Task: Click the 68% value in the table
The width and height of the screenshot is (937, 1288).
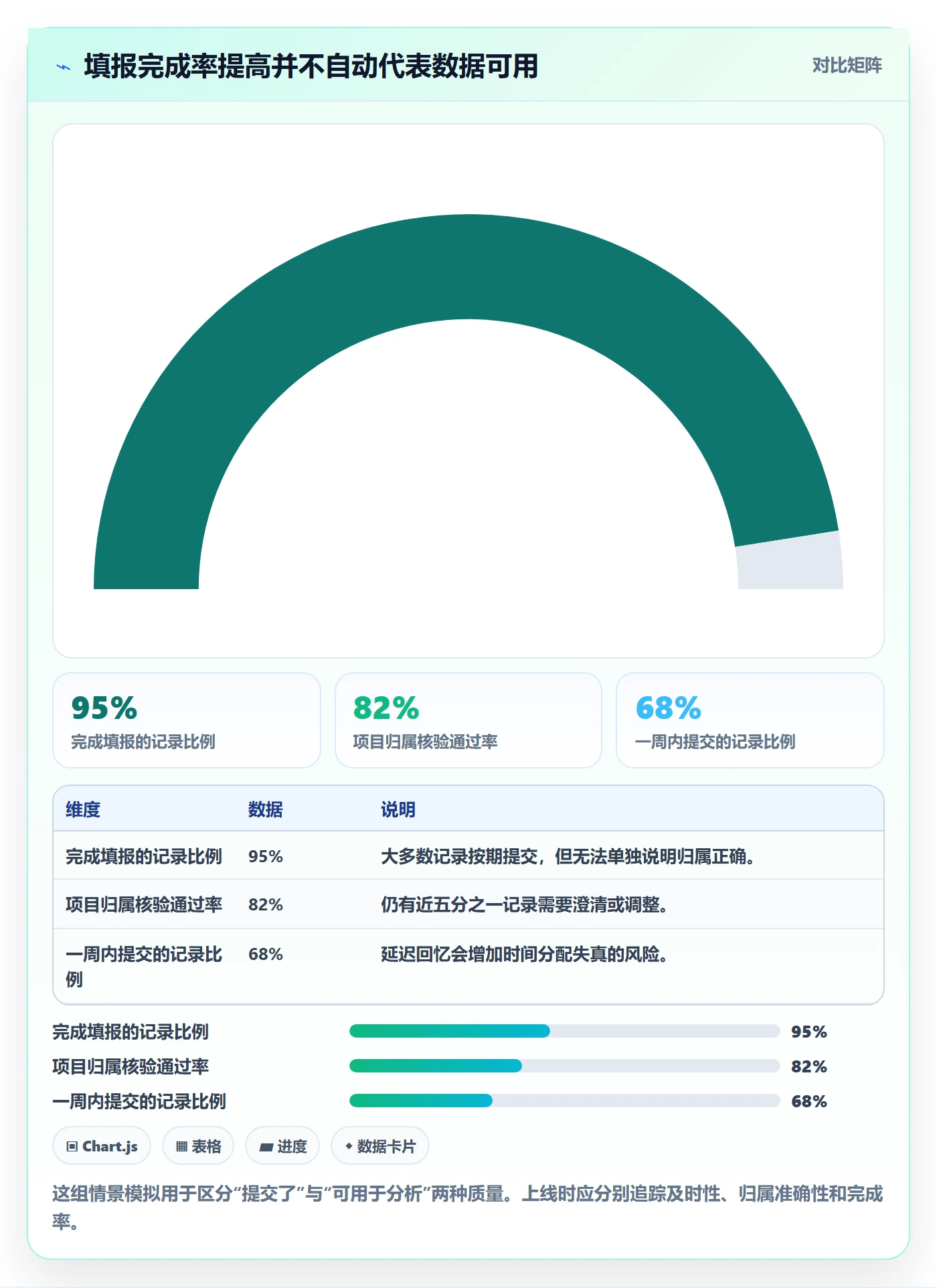Action: click(266, 954)
